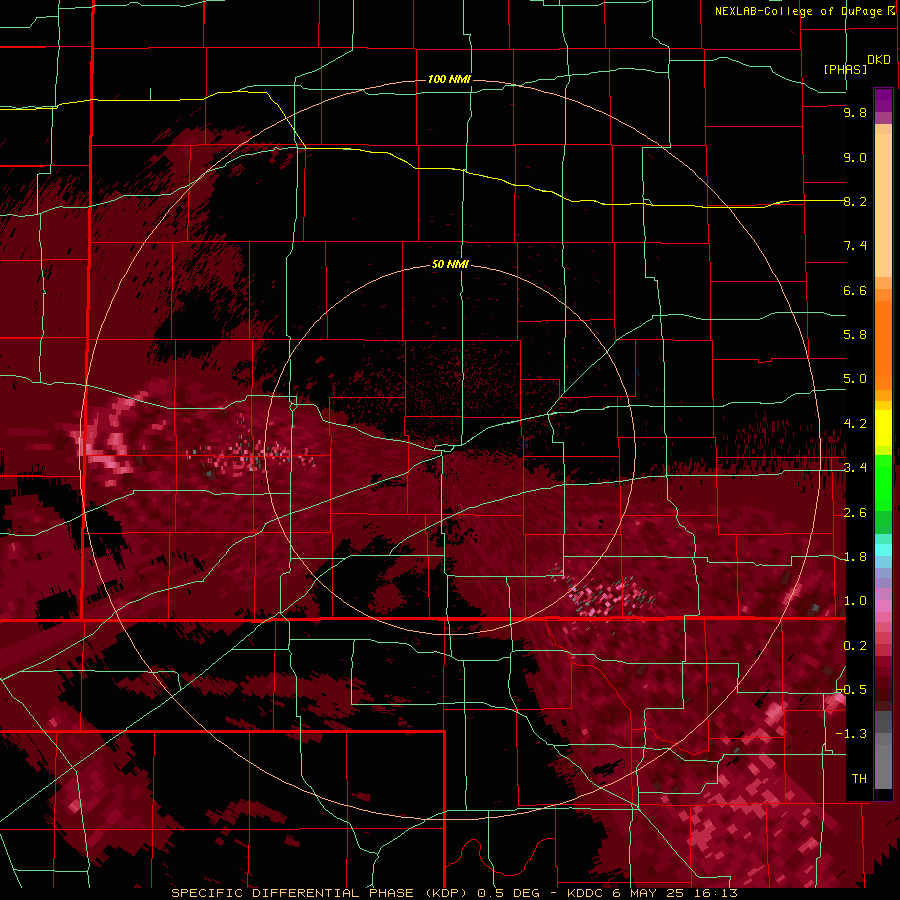Click the pink band of the color bar
Image resolution: width=900 pixels, height=900 pixels.
(x=883, y=606)
